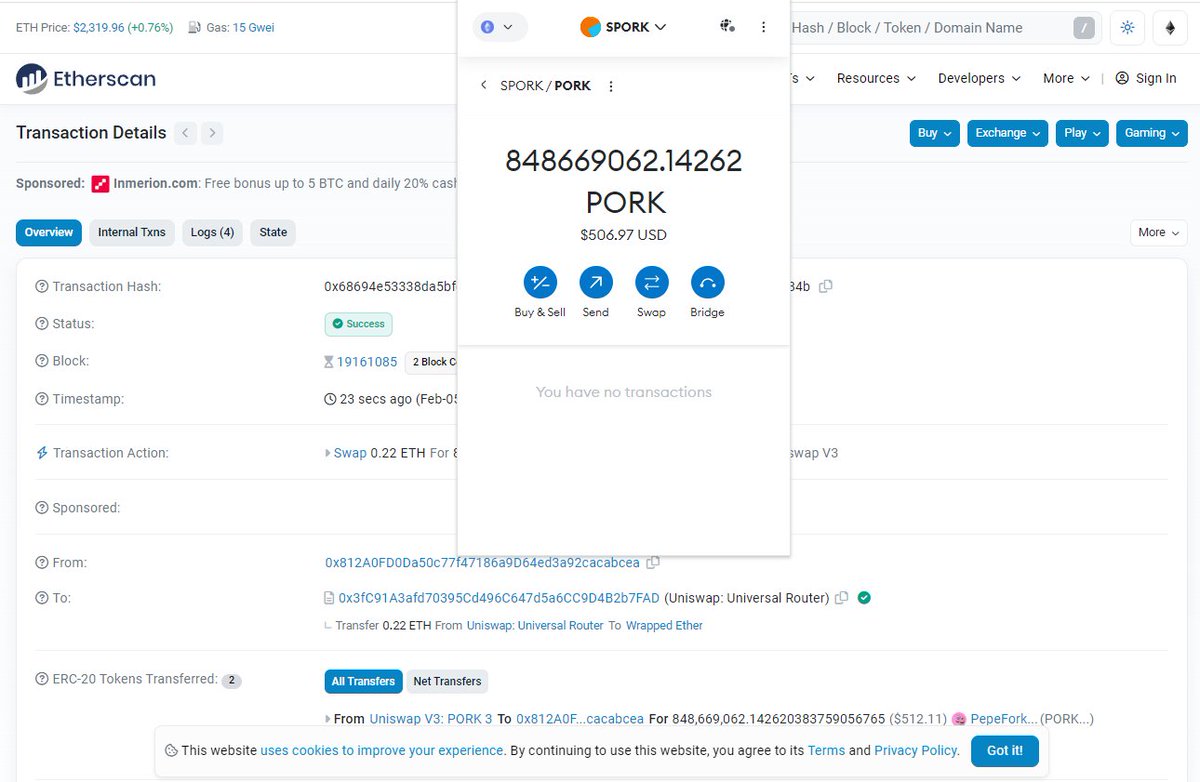1200x782 pixels.
Task: Click the search slash shortcut icon
Action: click(1084, 28)
